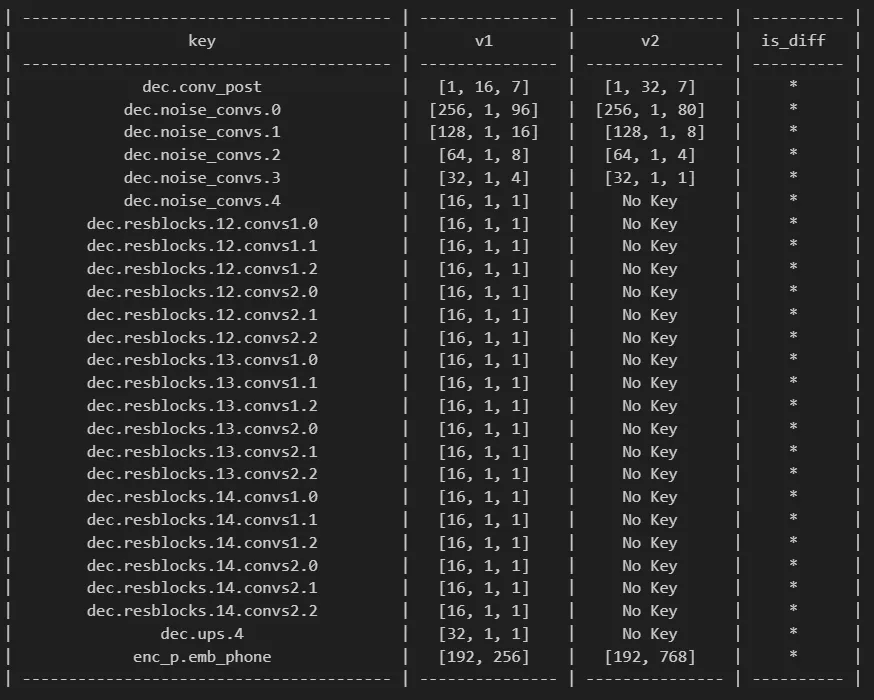Click 'No Key' in dec.resblocks.14.convs2.2 row
Image resolution: width=874 pixels, height=700 pixels.
point(650,611)
